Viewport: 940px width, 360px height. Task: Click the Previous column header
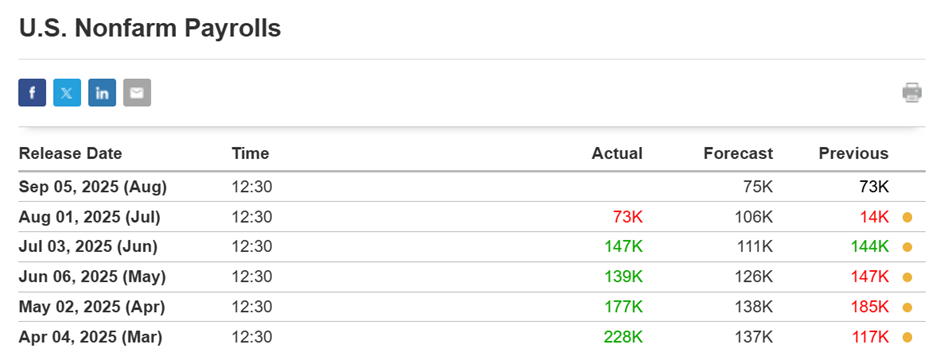tap(854, 154)
